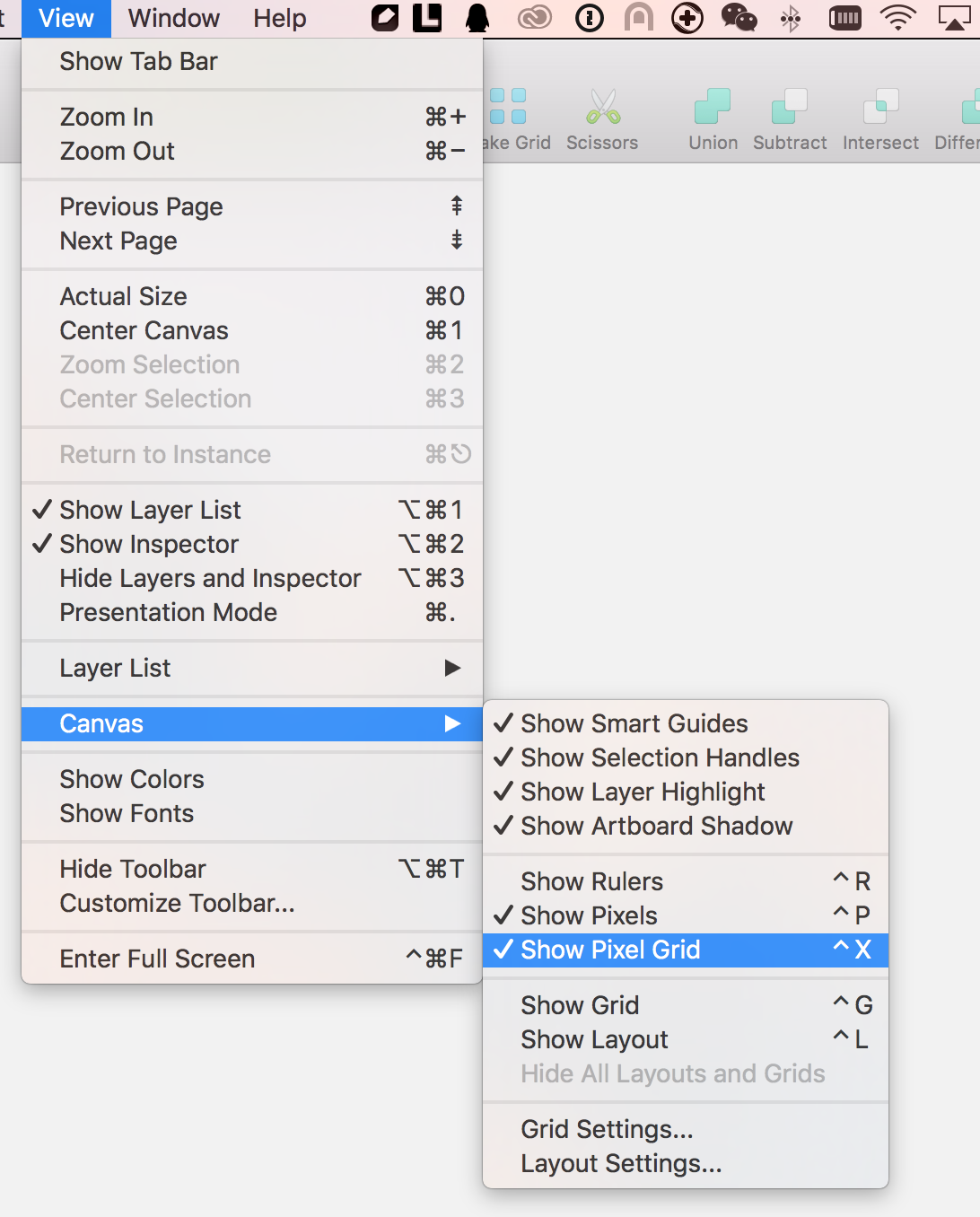Open WeChat icon in menu bar

739,18
